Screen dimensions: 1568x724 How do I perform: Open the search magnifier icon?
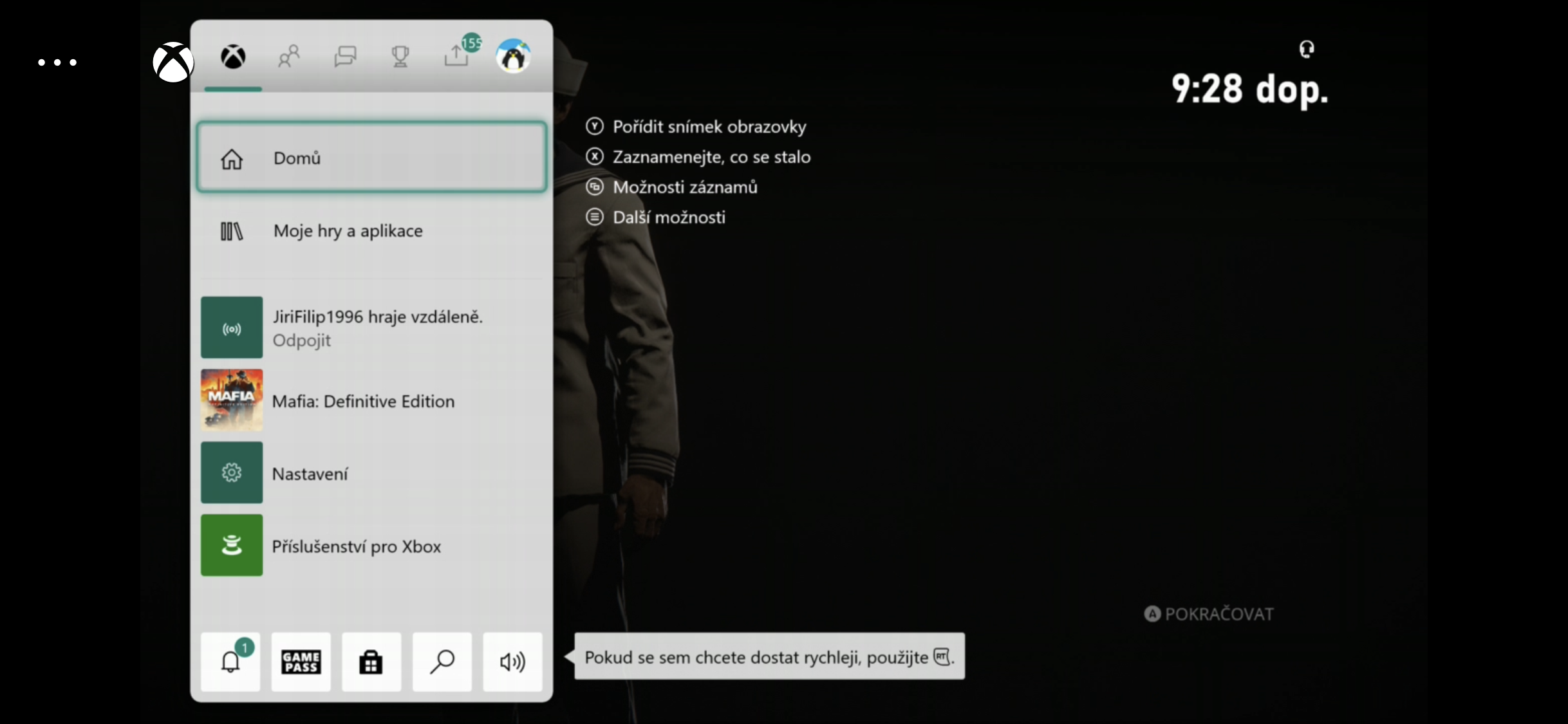click(442, 662)
